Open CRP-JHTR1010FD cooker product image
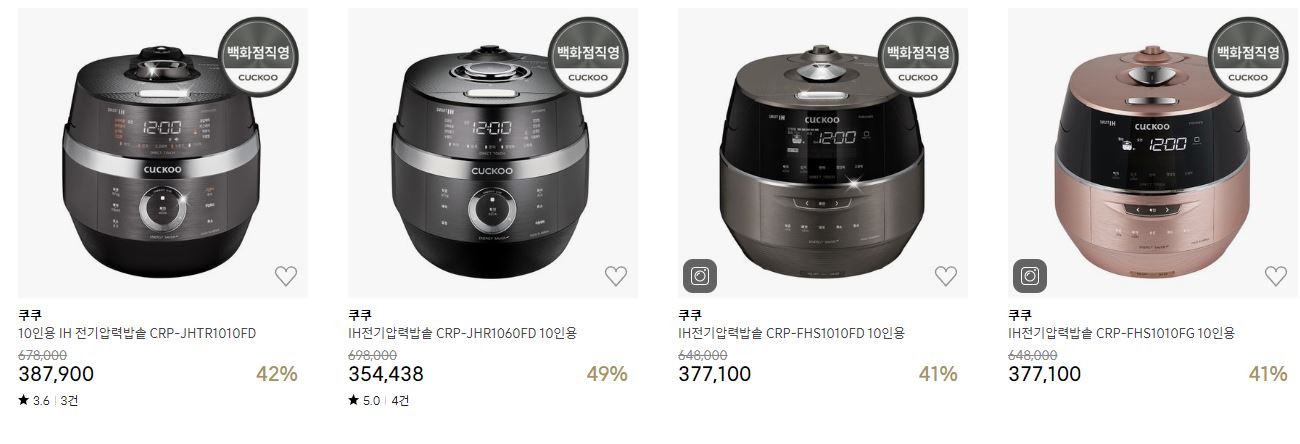The width and height of the screenshot is (1300, 444). (x=158, y=153)
